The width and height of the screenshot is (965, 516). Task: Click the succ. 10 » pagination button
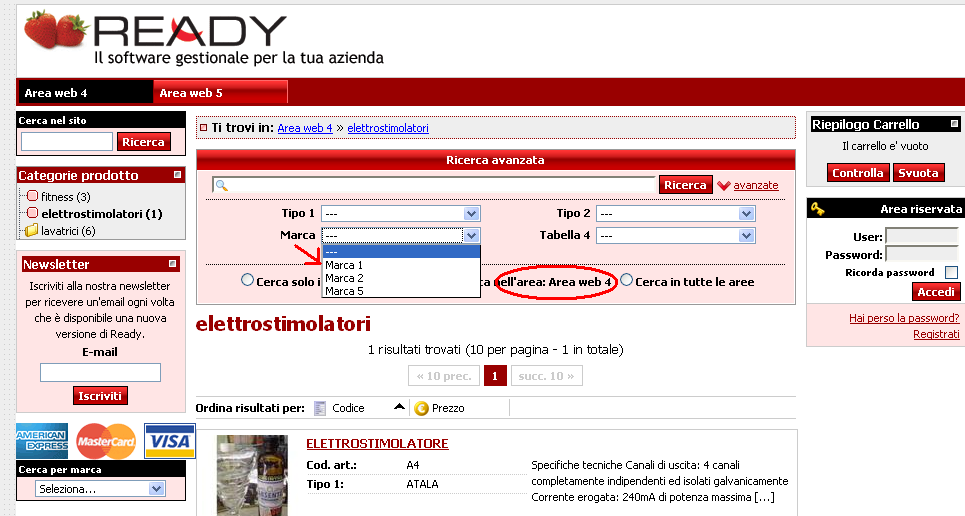[x=547, y=376]
